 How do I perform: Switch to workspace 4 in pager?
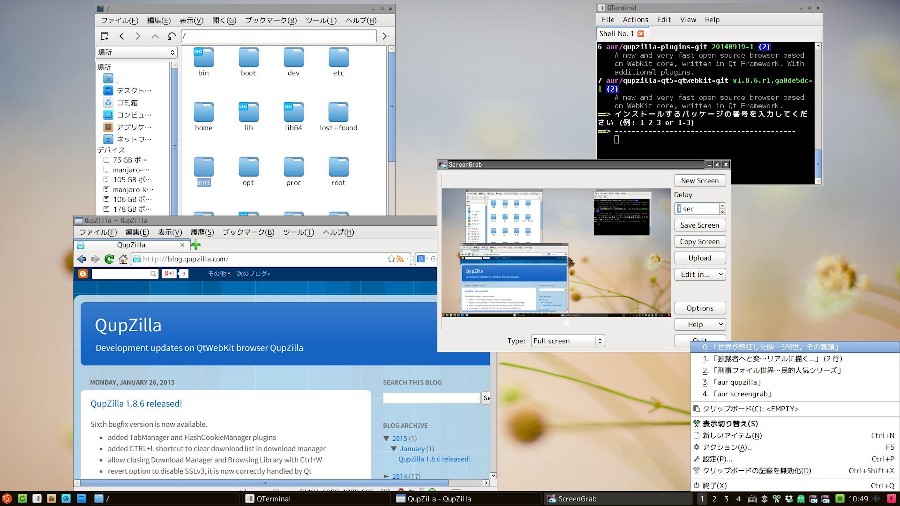(738, 499)
